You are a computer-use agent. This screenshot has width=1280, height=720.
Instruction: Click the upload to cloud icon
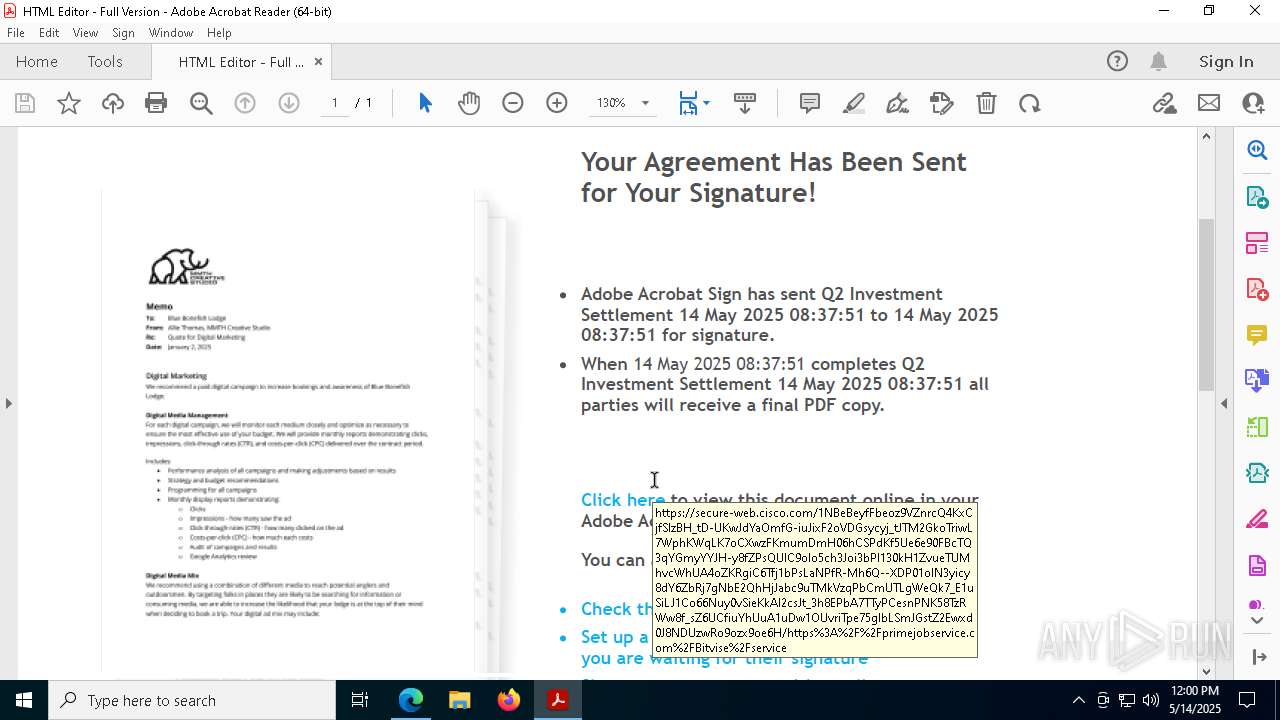pyautogui.click(x=113, y=103)
